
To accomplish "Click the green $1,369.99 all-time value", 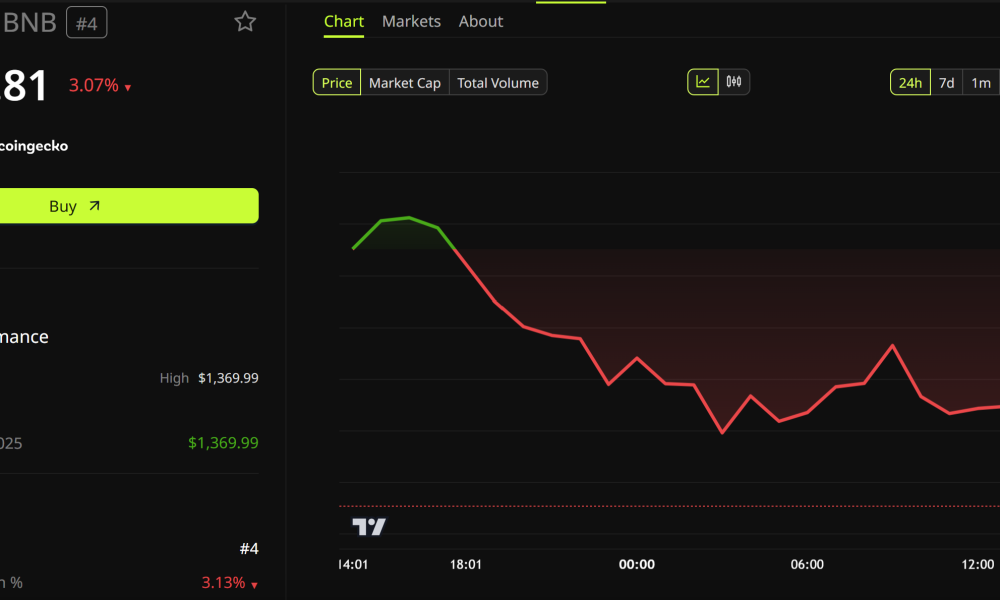I will pyautogui.click(x=223, y=443).
